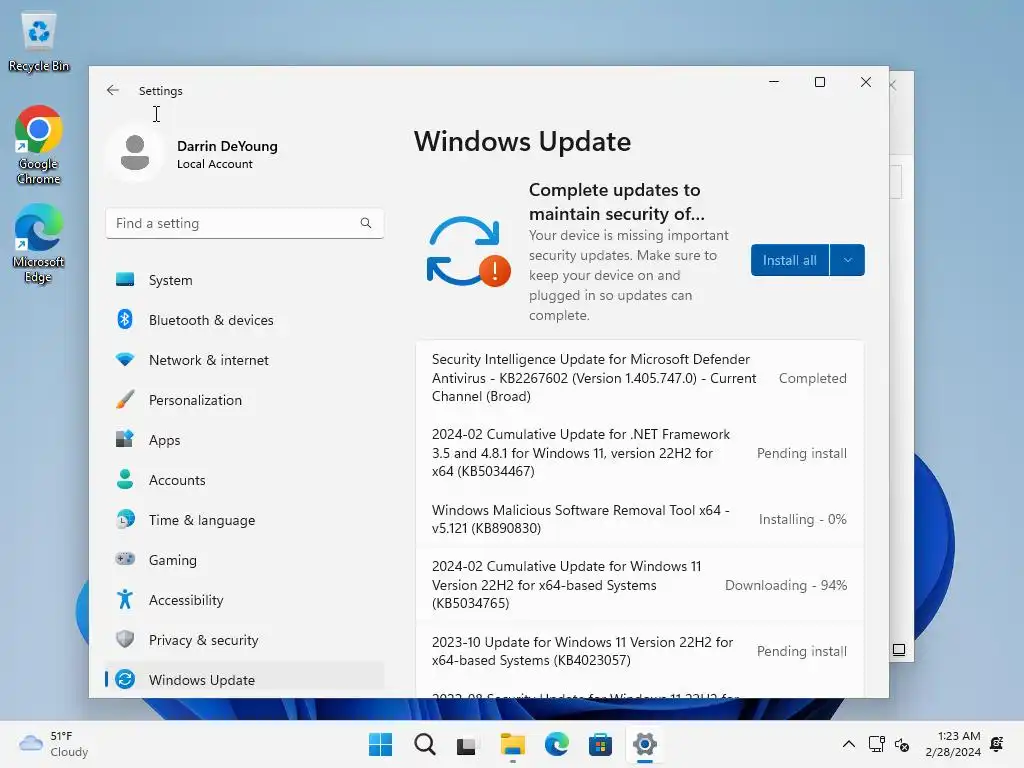Click the Completed status text
1024x768 pixels.
click(x=812, y=378)
